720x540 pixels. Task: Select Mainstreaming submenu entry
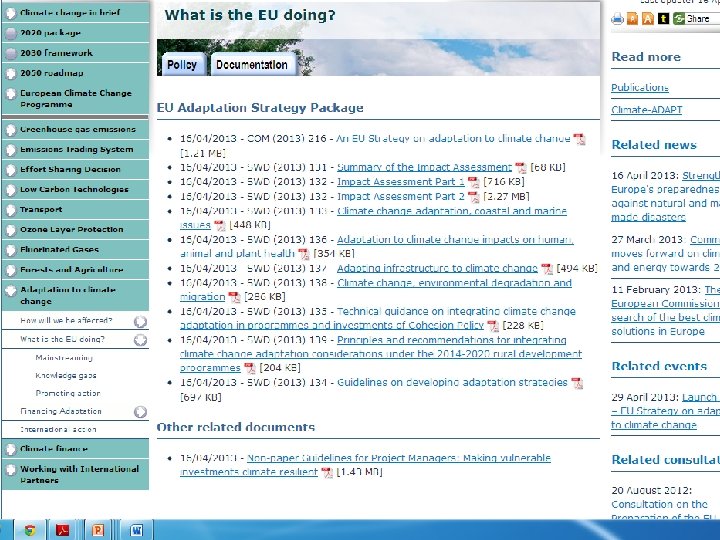pyautogui.click(x=64, y=358)
